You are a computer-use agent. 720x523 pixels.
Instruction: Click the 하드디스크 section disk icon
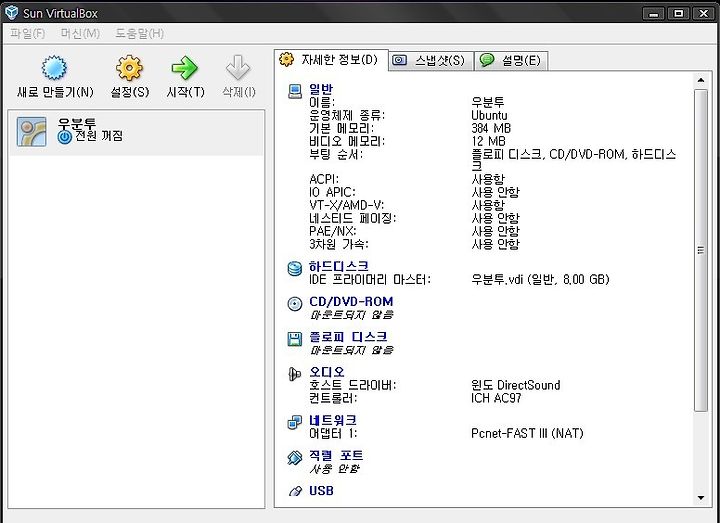coord(295,268)
